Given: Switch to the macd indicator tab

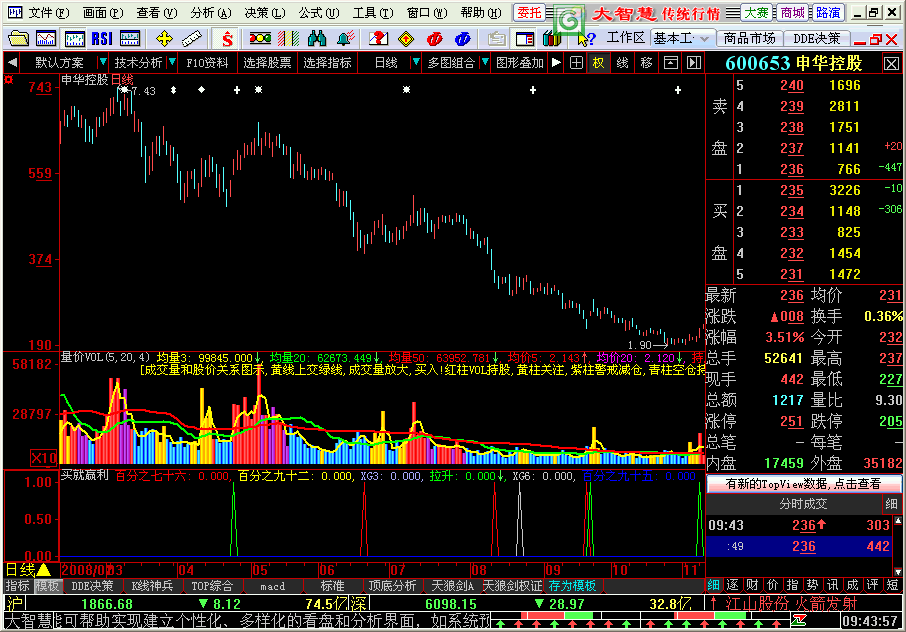Looking at the screenshot, I should pyautogui.click(x=273, y=586).
